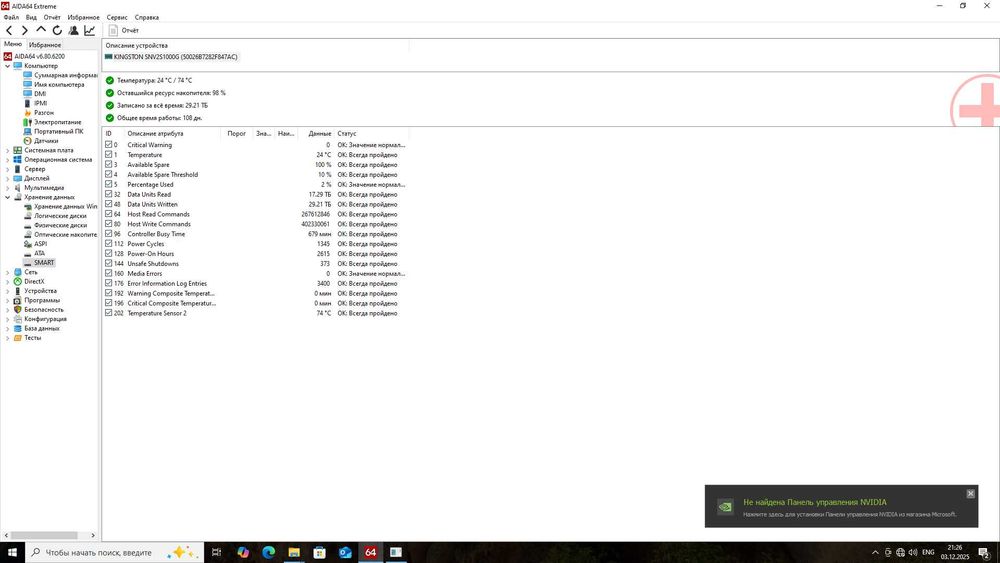This screenshot has height=563, width=1000.
Task: Open the user/feedback icon in the toolbar
Action: (x=73, y=30)
